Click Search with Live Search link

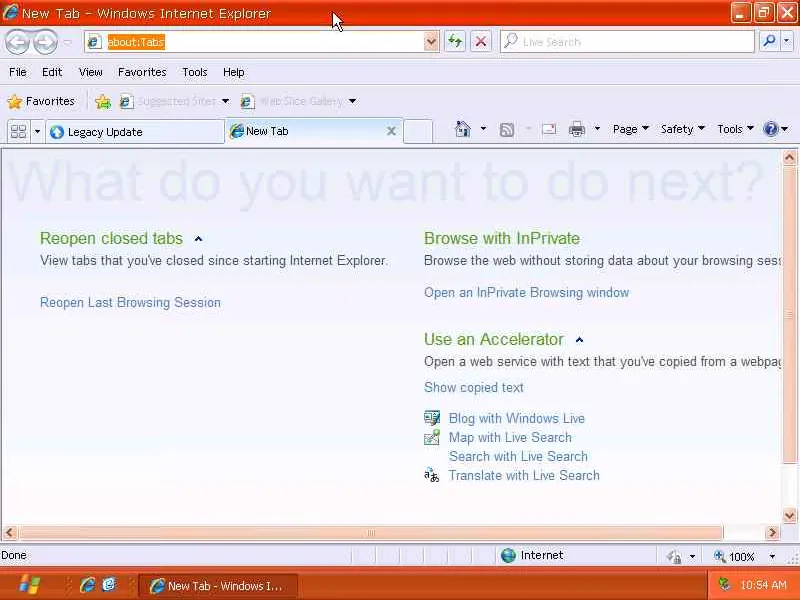coord(518,457)
